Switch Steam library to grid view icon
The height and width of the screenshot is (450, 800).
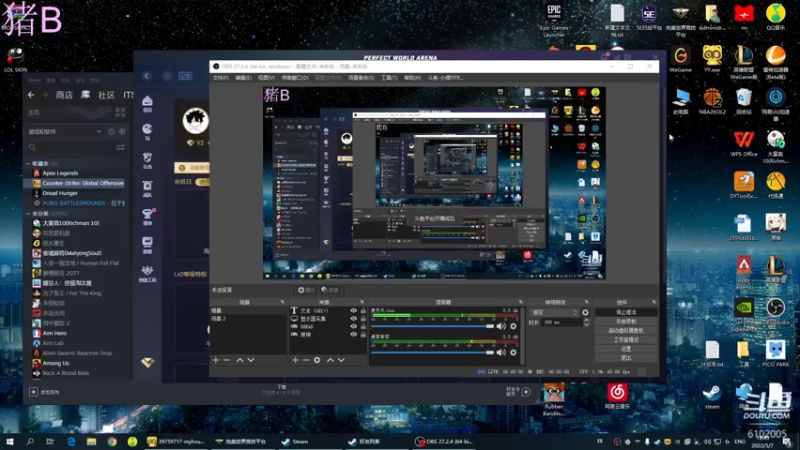click(120, 112)
